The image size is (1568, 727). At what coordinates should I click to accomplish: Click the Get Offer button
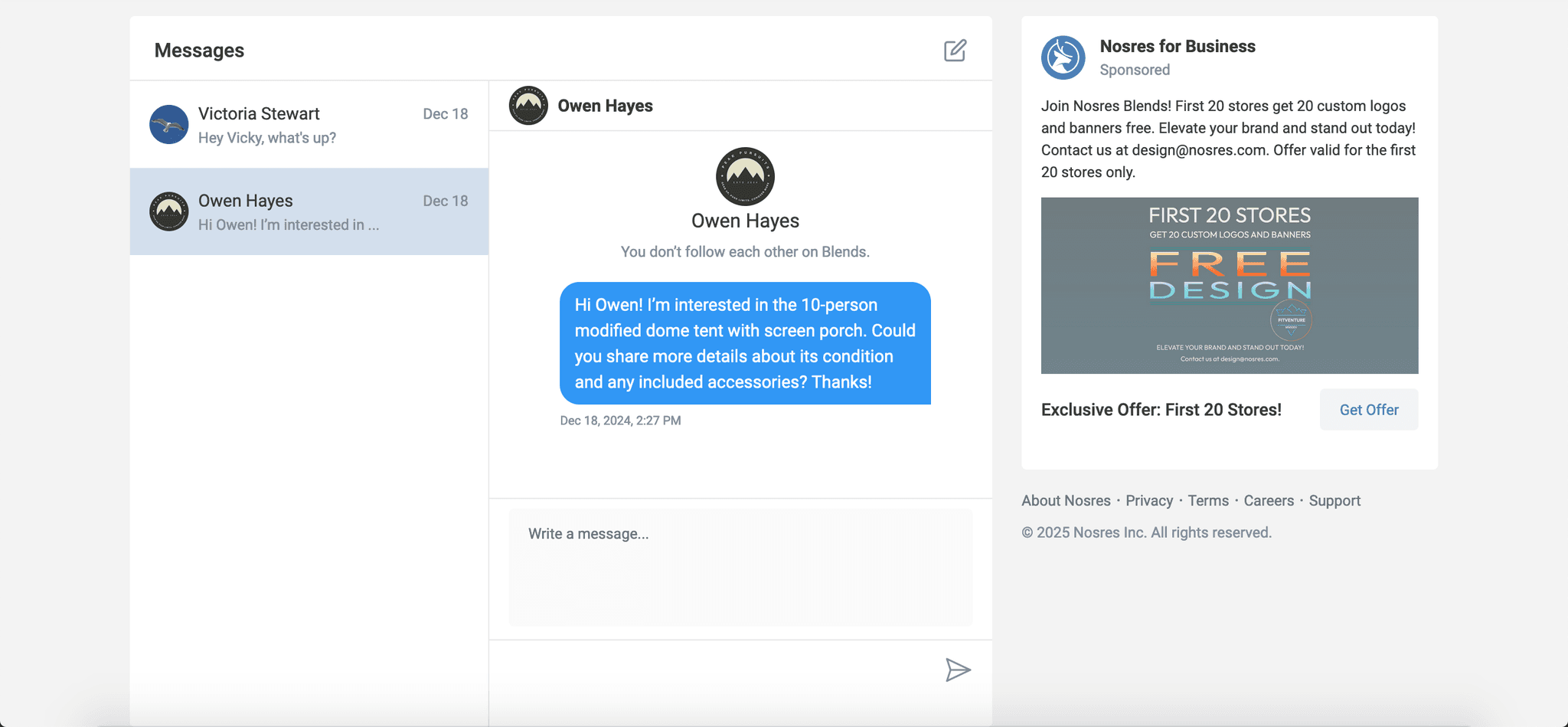click(1368, 410)
